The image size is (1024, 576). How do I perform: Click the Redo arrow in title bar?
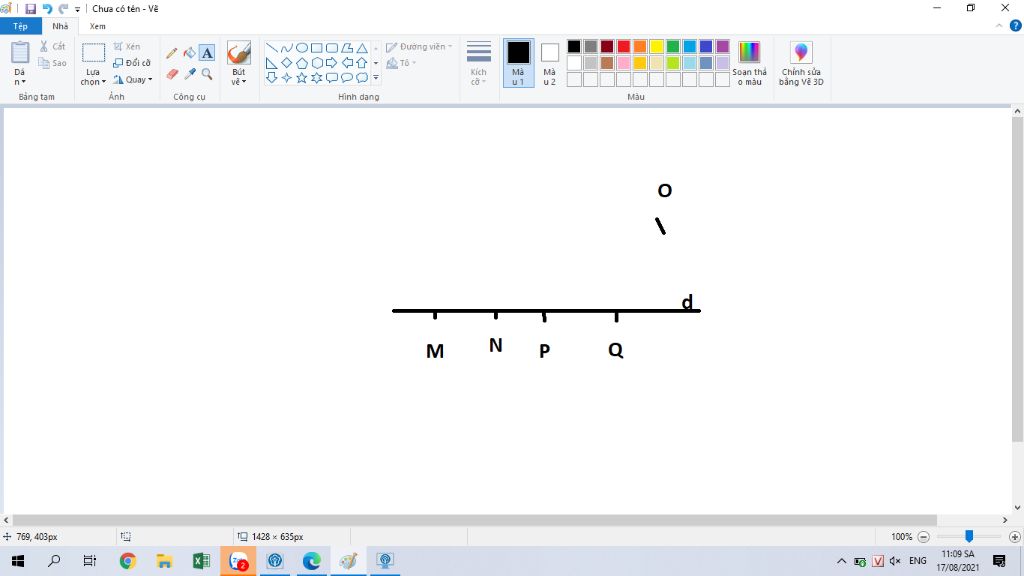click(x=63, y=8)
